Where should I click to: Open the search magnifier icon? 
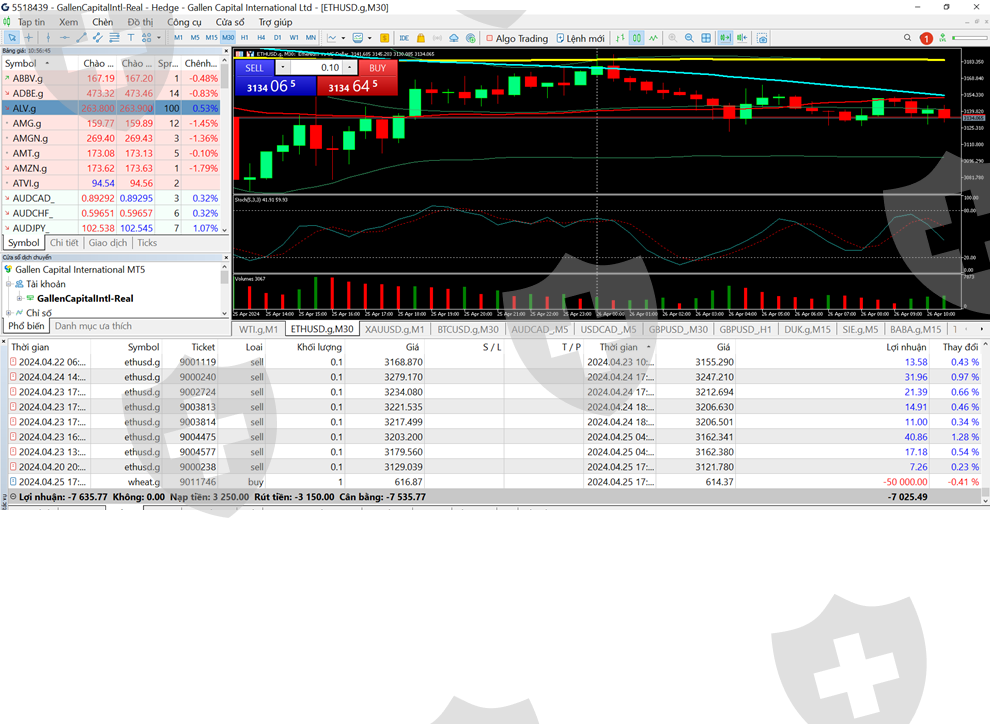point(907,38)
